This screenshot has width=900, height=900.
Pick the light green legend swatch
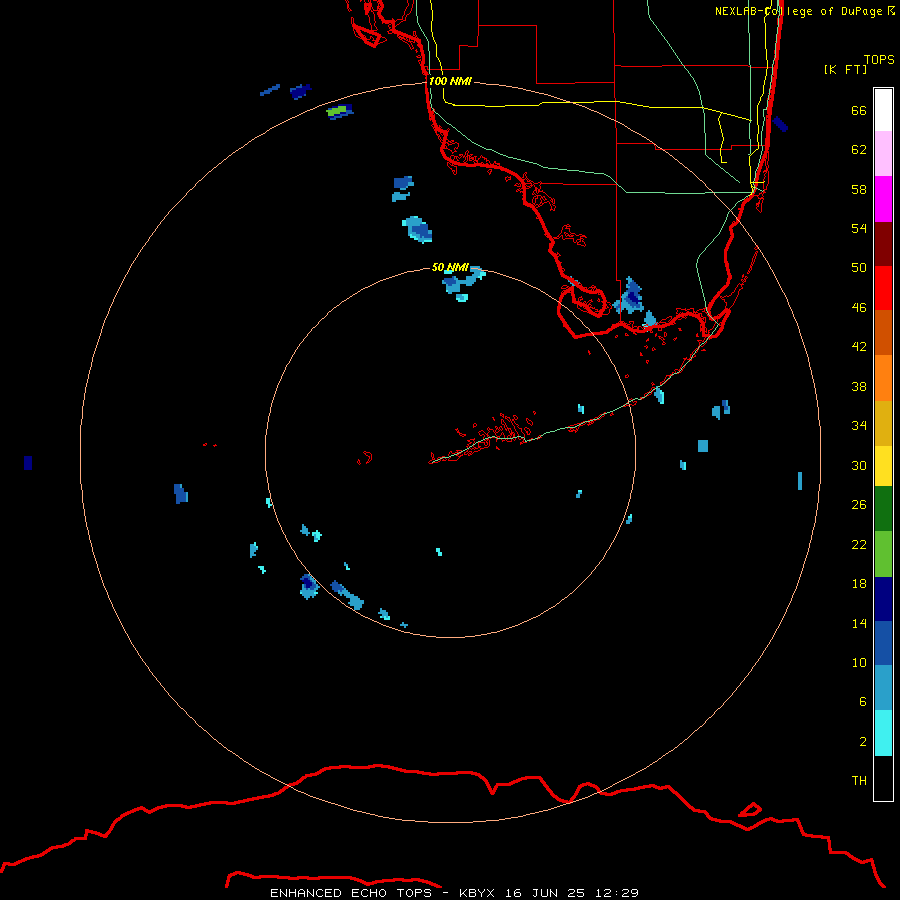click(883, 554)
